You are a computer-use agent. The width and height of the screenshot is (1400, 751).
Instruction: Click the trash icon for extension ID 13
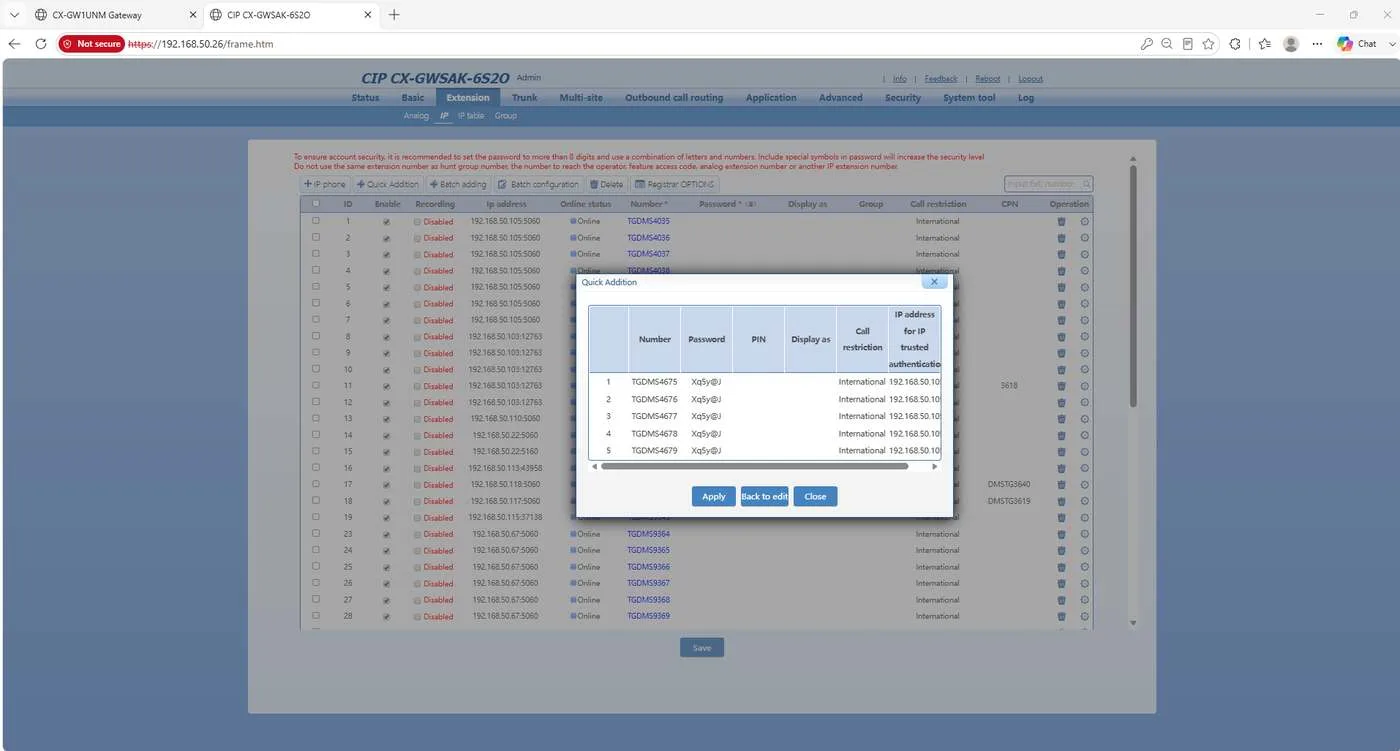click(1061, 418)
